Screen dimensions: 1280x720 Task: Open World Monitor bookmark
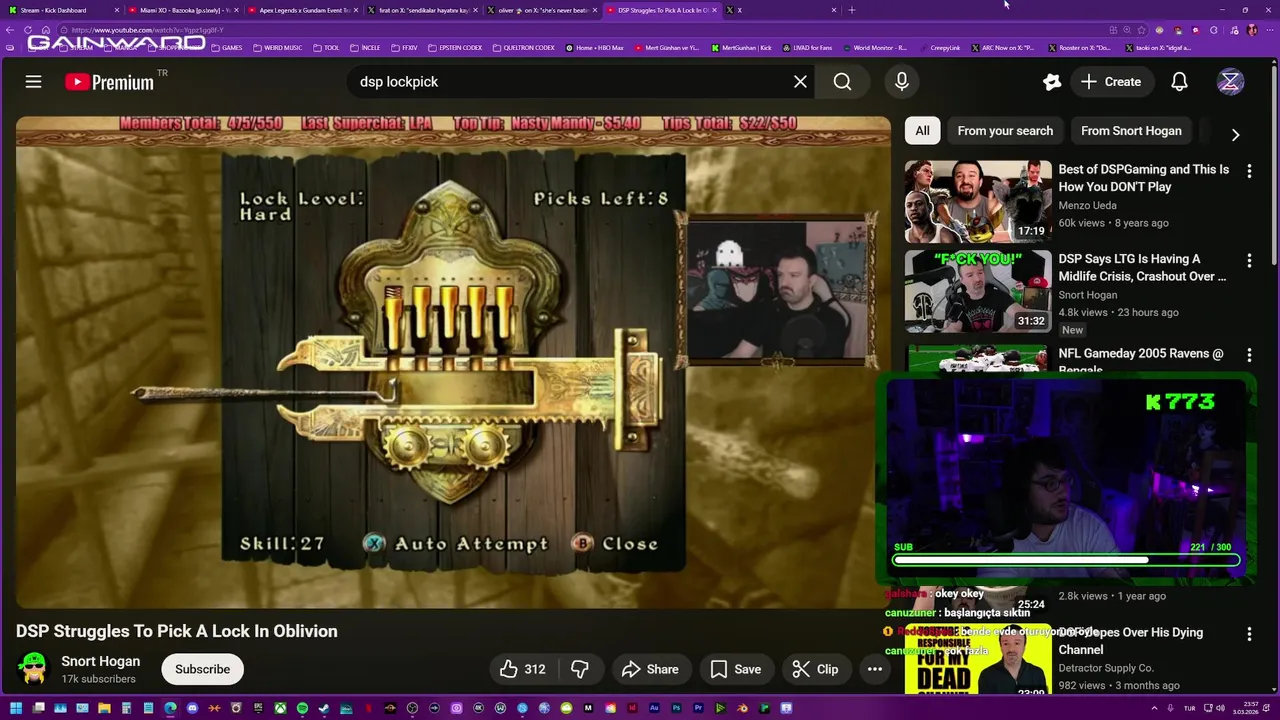pyautogui.click(x=875, y=47)
